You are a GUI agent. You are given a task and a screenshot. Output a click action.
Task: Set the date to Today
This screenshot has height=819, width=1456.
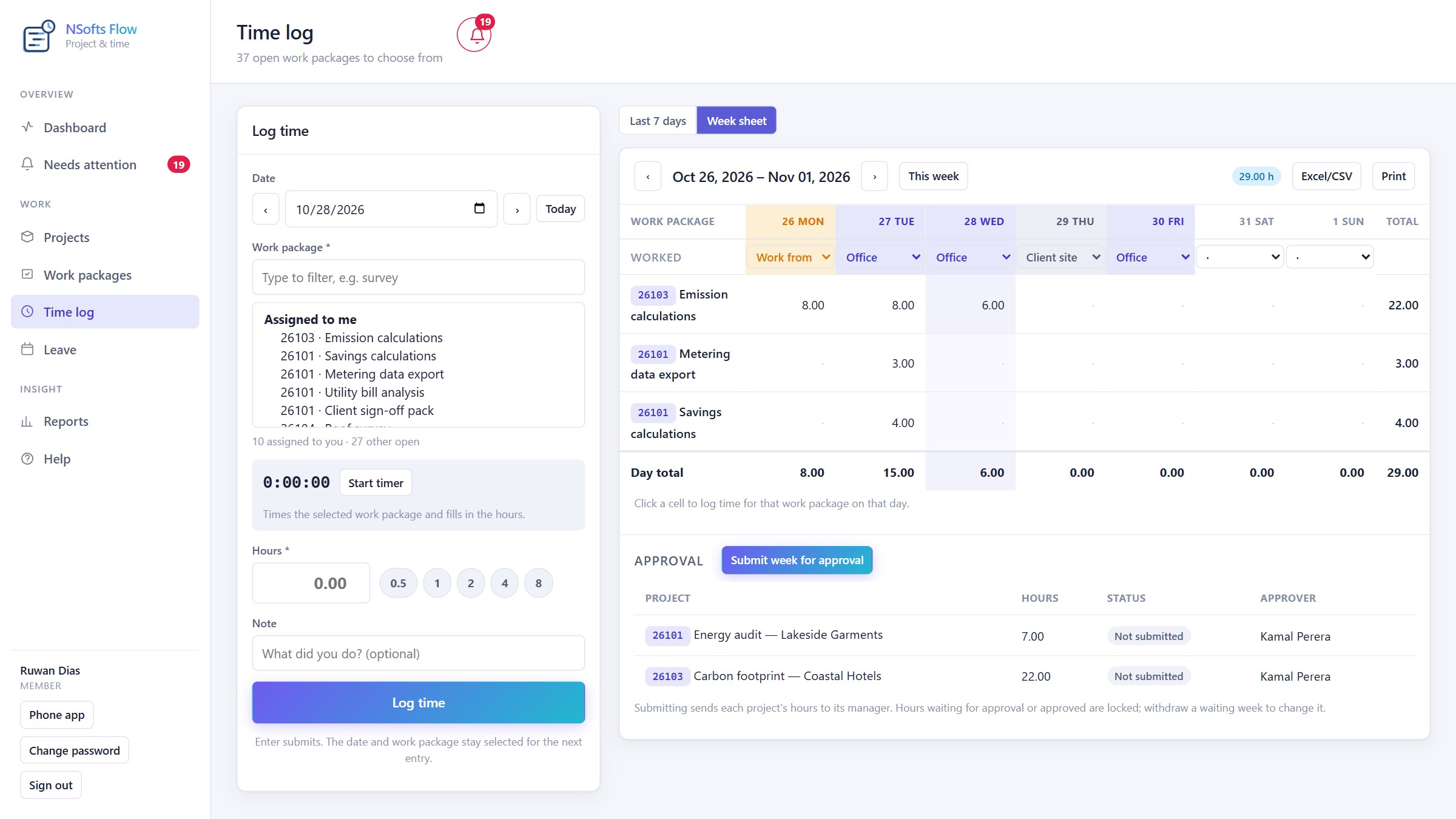click(561, 209)
